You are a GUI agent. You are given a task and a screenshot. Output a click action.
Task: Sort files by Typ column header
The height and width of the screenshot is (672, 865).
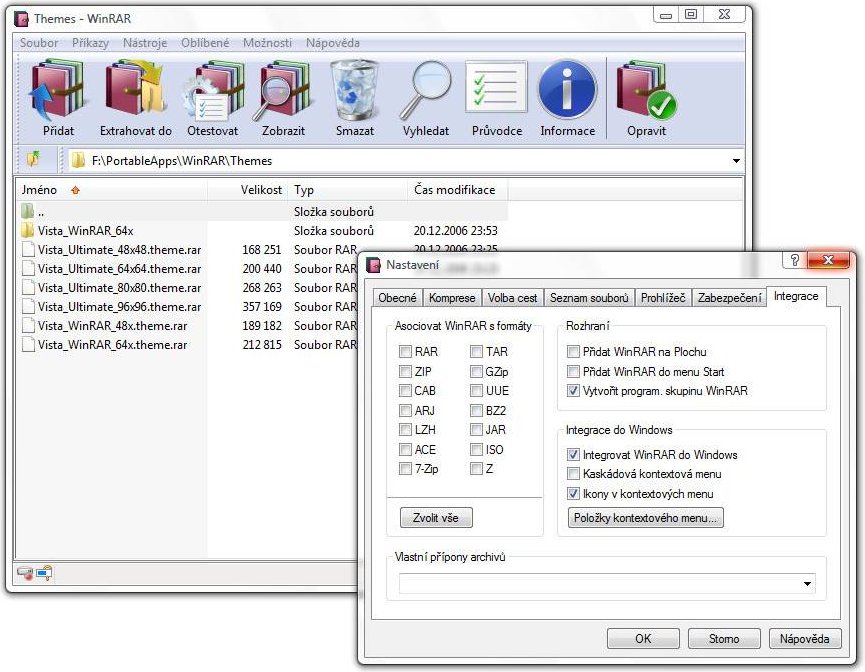click(x=346, y=190)
